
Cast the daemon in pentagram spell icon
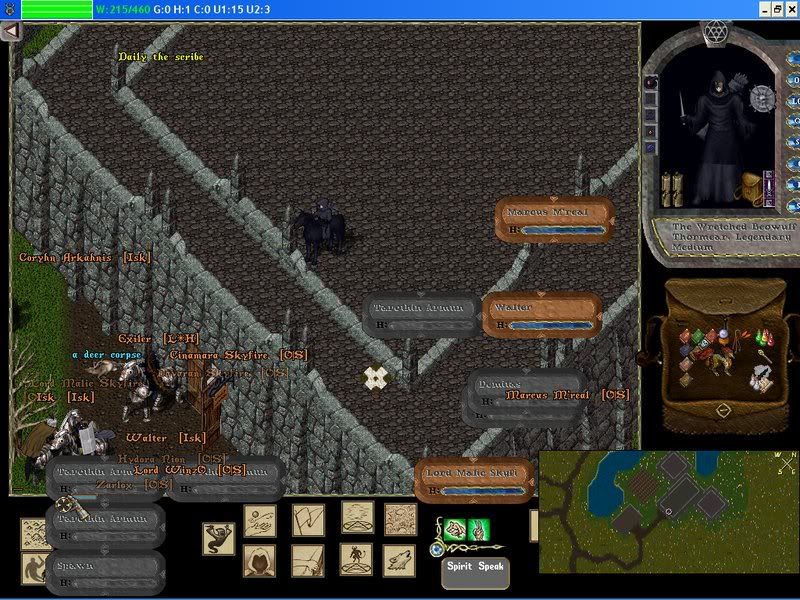click(356, 559)
